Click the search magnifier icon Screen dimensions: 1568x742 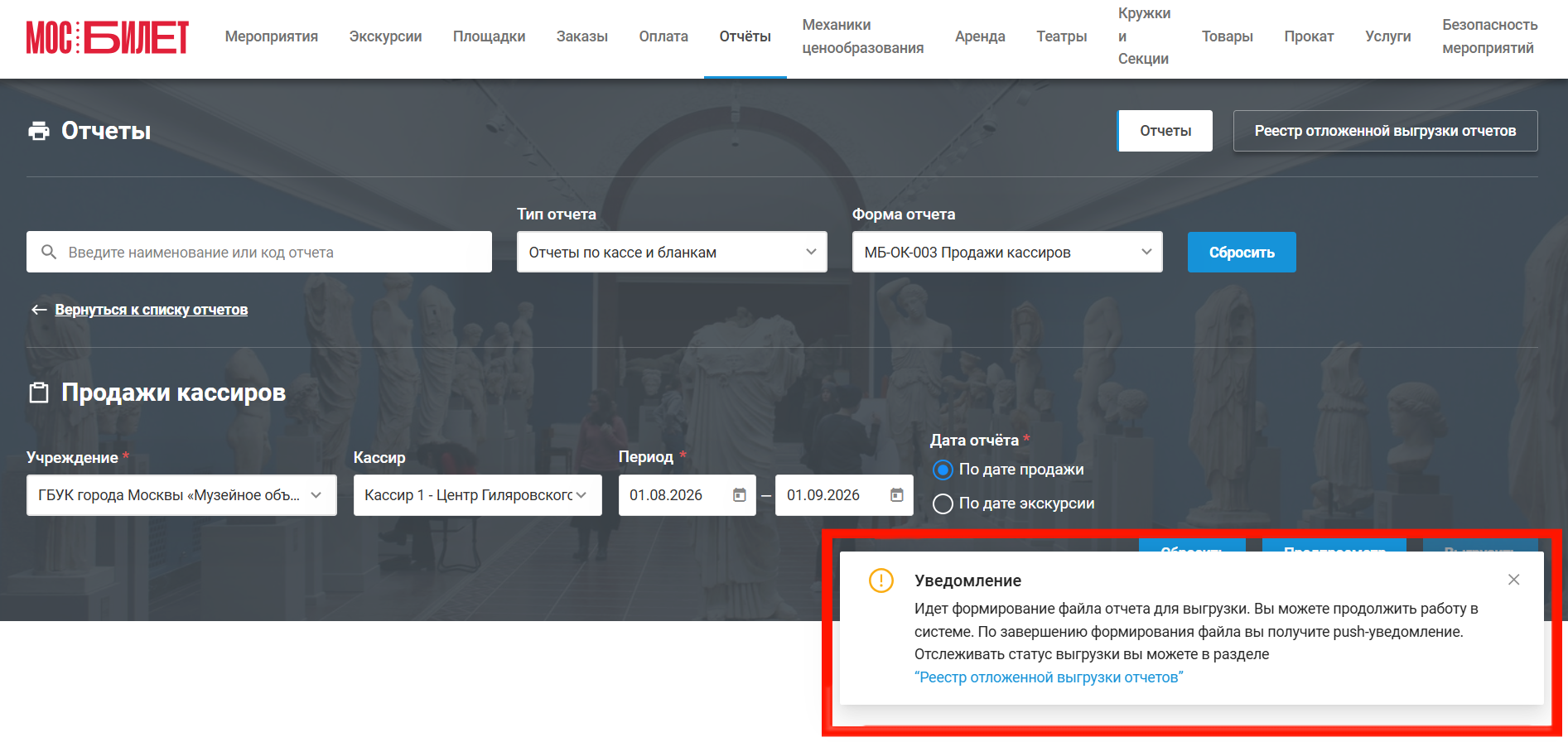click(49, 252)
